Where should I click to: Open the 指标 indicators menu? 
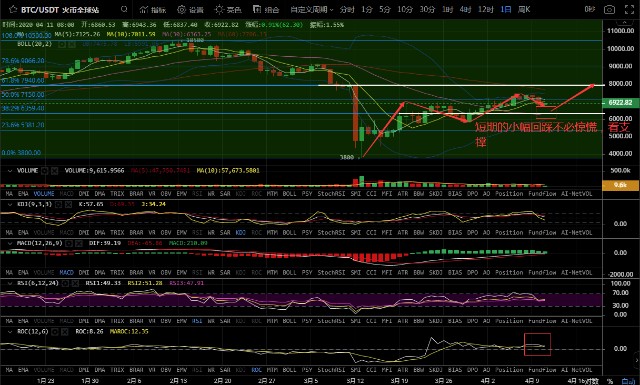[153, 9]
